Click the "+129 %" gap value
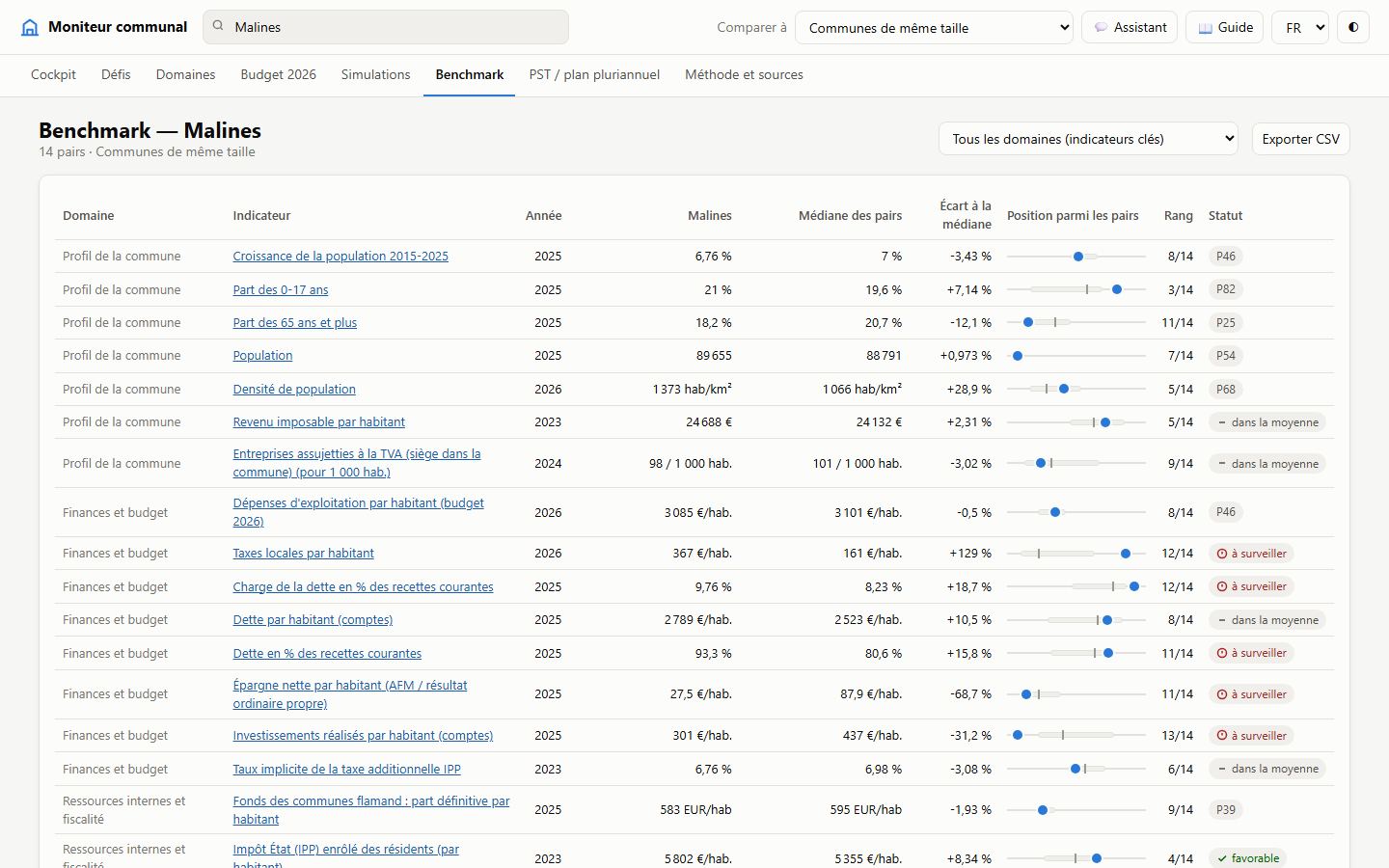The height and width of the screenshot is (868, 1389). [x=969, y=554]
